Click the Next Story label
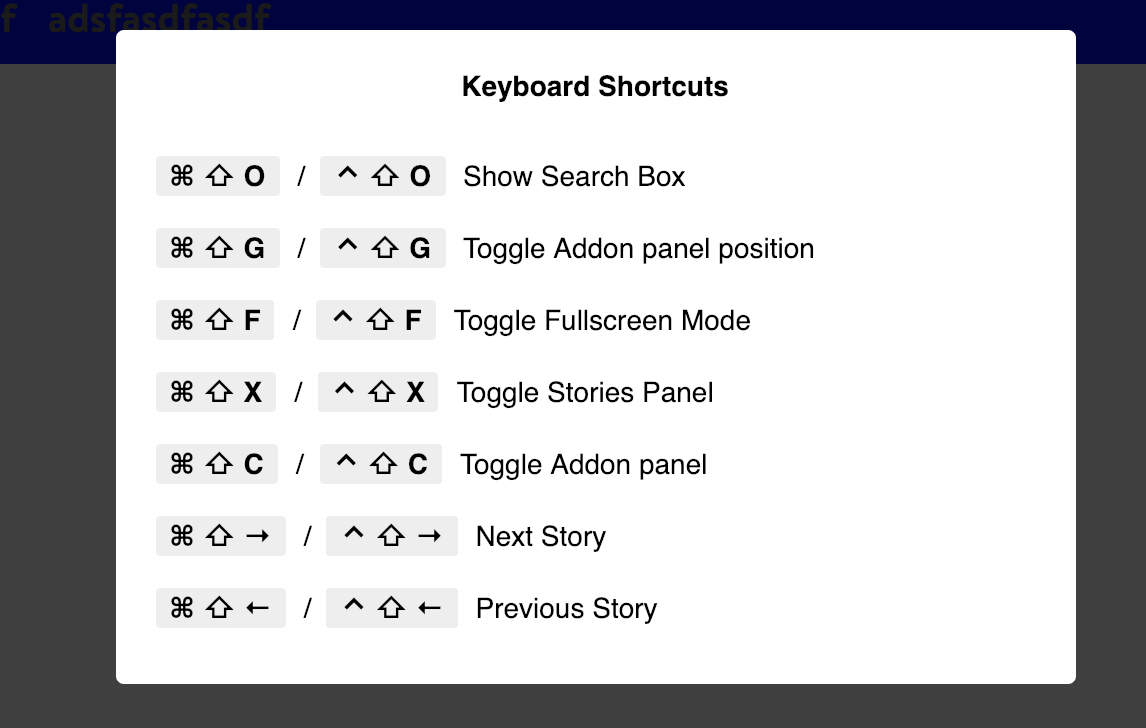1146x728 pixels. (x=540, y=536)
